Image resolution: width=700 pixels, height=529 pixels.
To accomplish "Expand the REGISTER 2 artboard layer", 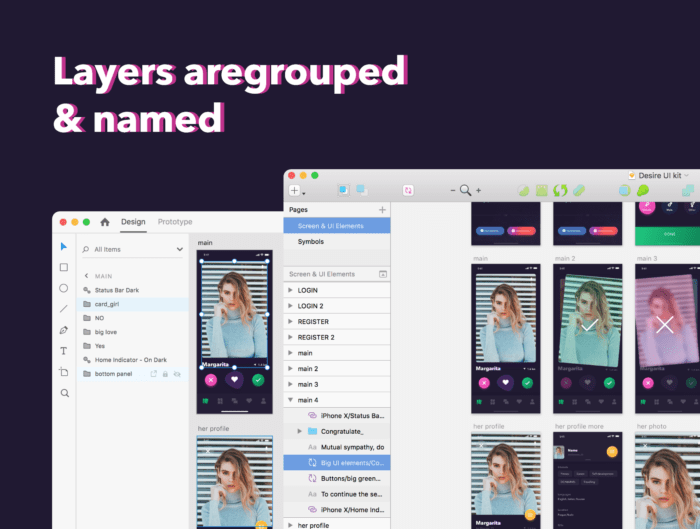I will (290, 337).
